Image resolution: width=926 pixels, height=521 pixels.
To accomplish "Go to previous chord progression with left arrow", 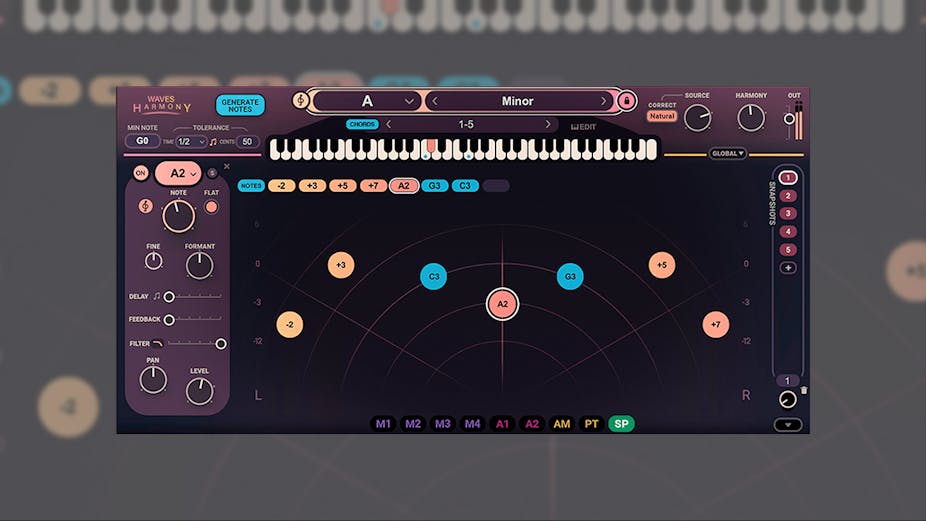I will [389, 125].
